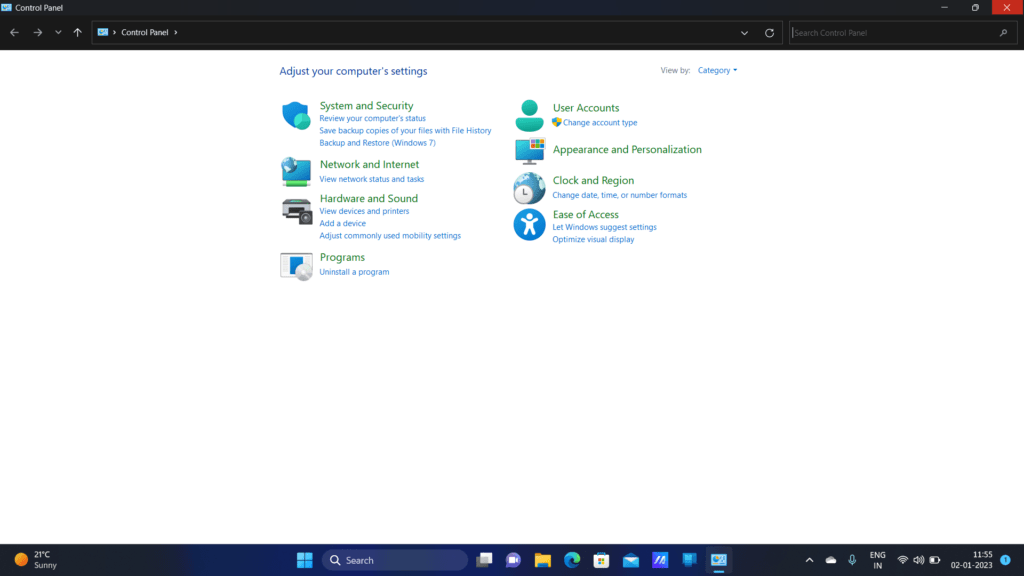Click View network status and tasks
1024x576 pixels.
pyautogui.click(x=371, y=179)
